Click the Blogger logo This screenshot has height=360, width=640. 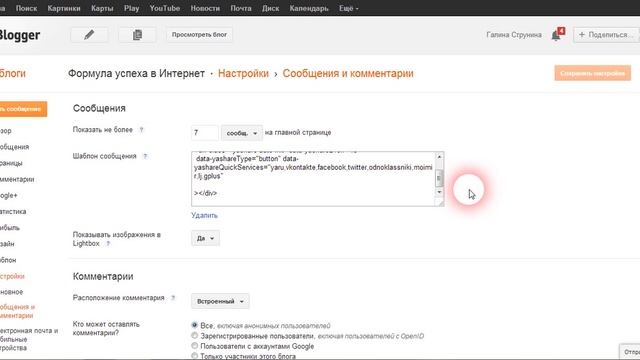click(x=20, y=35)
